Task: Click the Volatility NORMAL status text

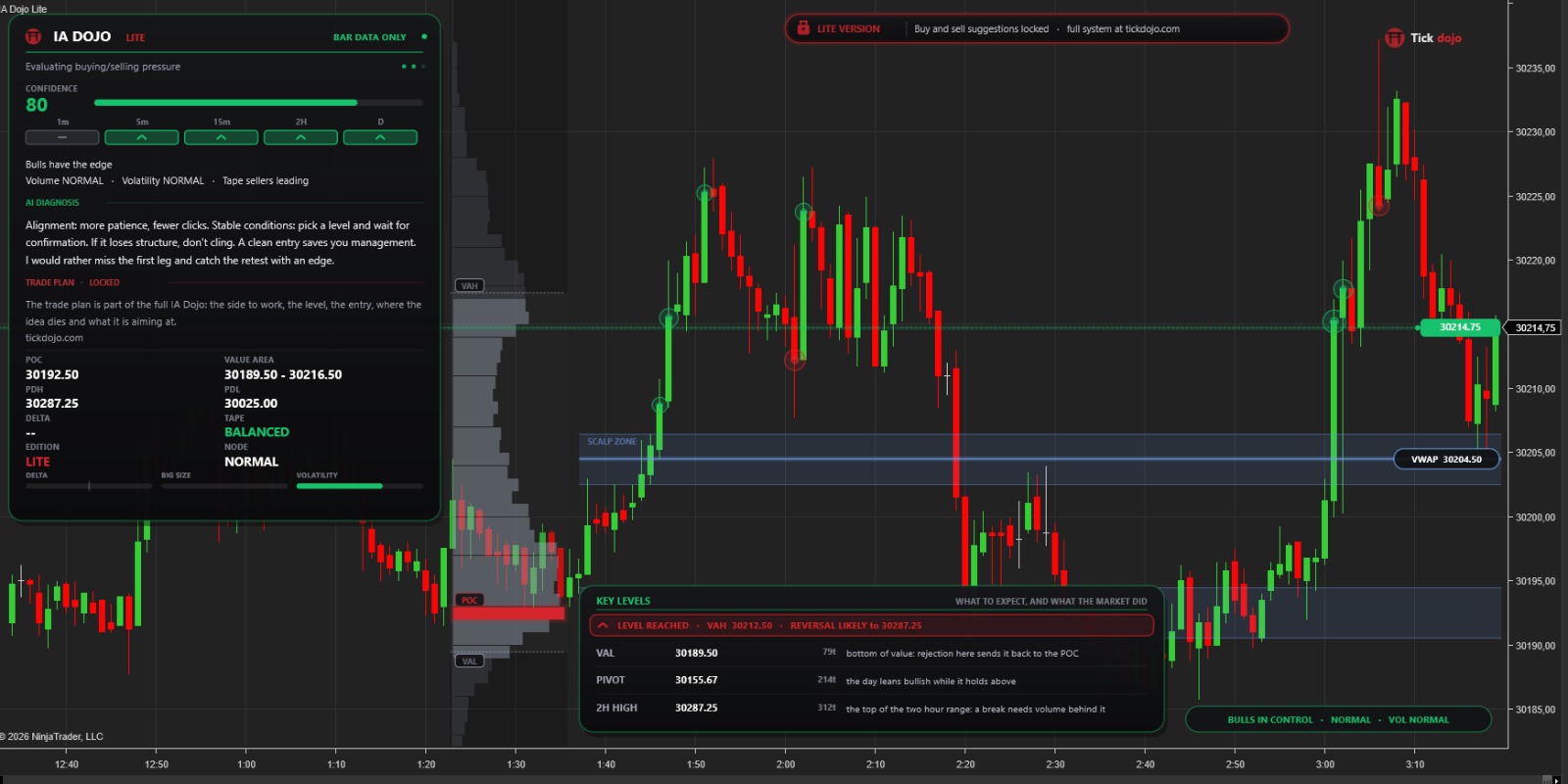Action: (x=163, y=181)
